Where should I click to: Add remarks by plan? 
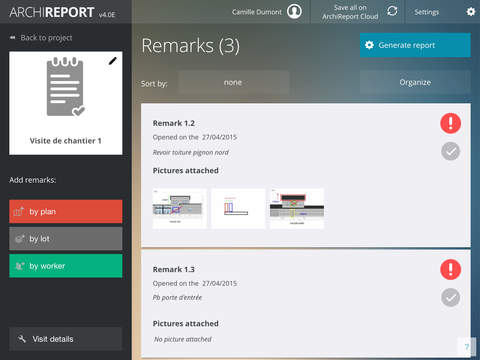[66, 211]
